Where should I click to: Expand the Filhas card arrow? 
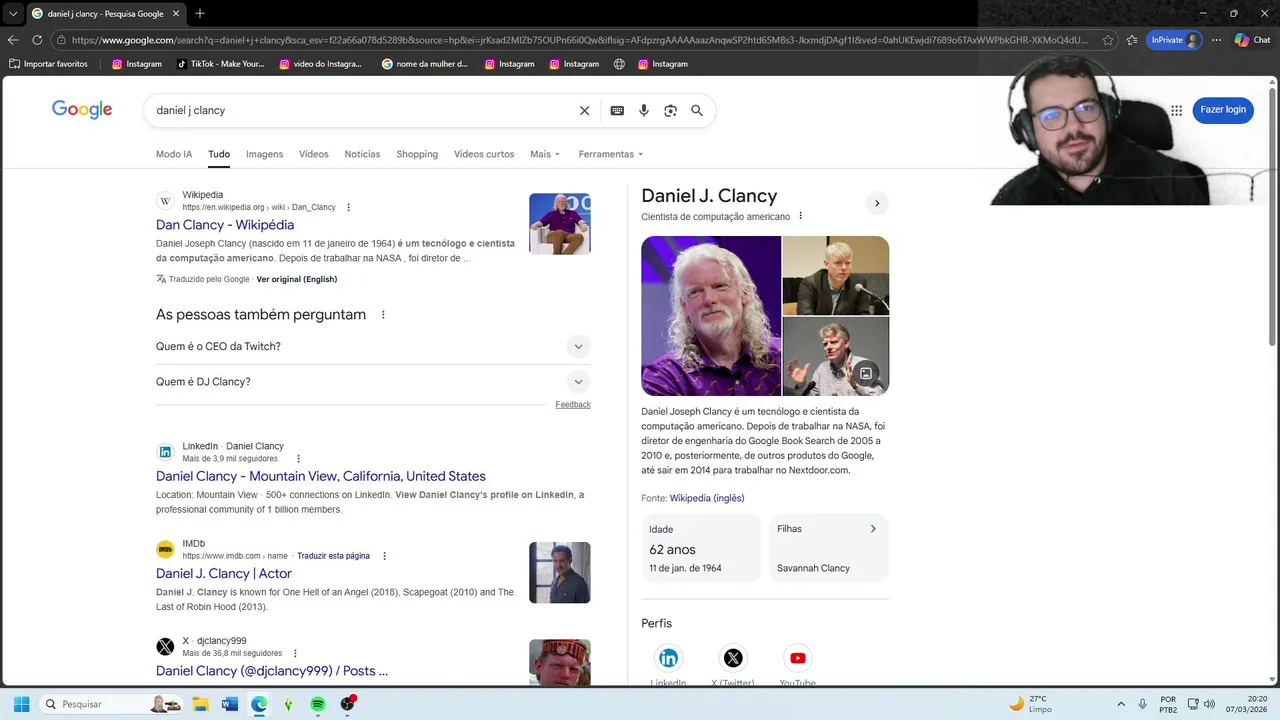pos(872,529)
